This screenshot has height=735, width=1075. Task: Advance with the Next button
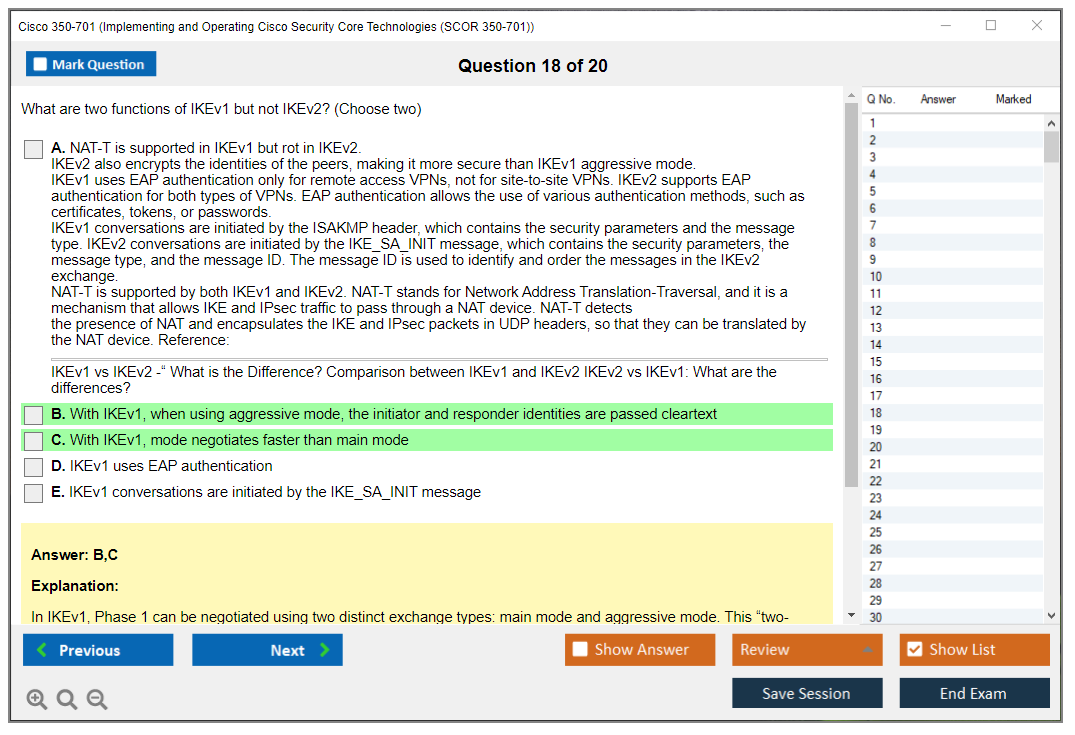[267, 650]
